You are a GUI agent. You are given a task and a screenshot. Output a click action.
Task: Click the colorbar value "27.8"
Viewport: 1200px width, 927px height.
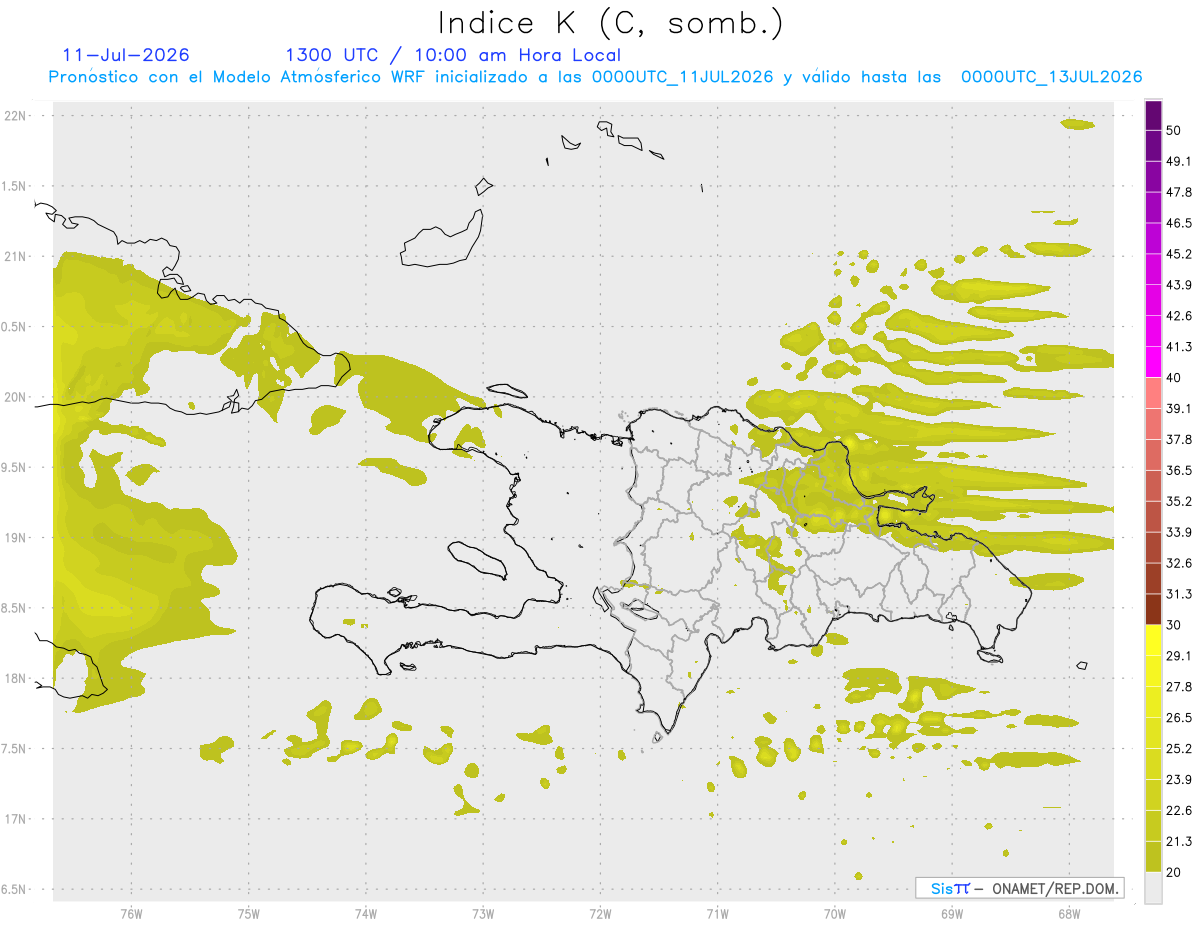tap(1179, 687)
